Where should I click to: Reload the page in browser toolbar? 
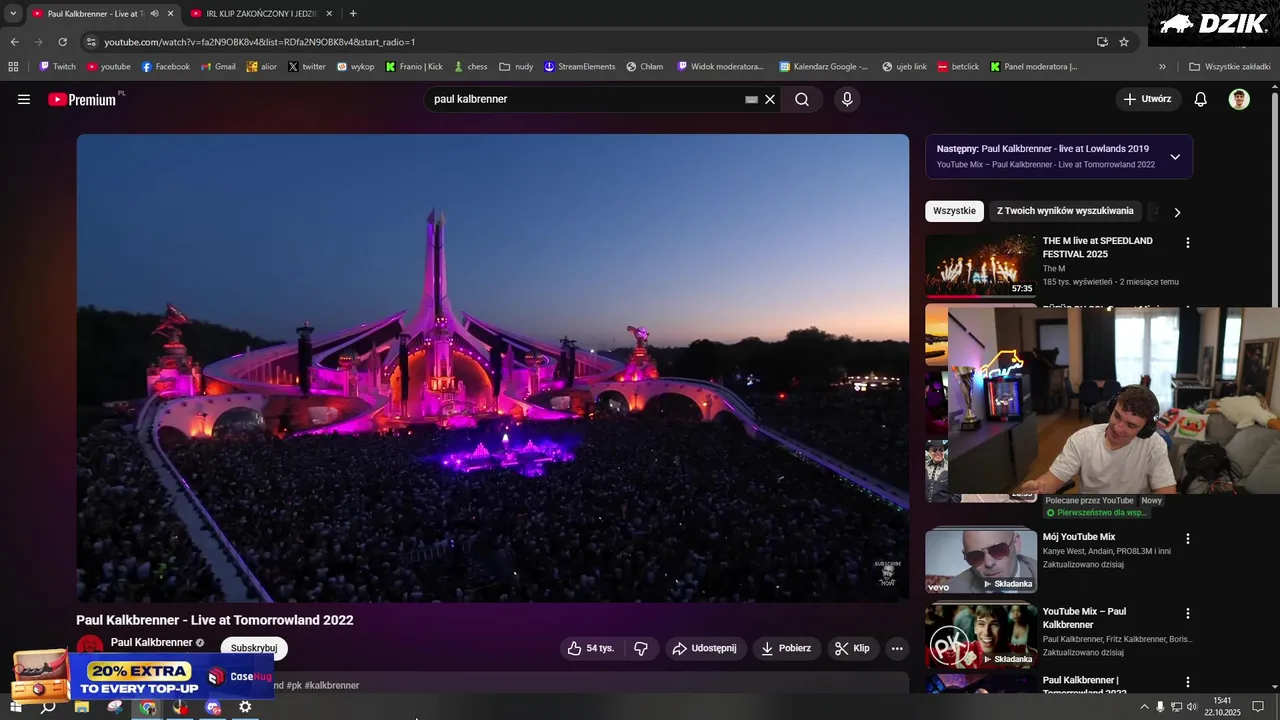click(x=62, y=42)
